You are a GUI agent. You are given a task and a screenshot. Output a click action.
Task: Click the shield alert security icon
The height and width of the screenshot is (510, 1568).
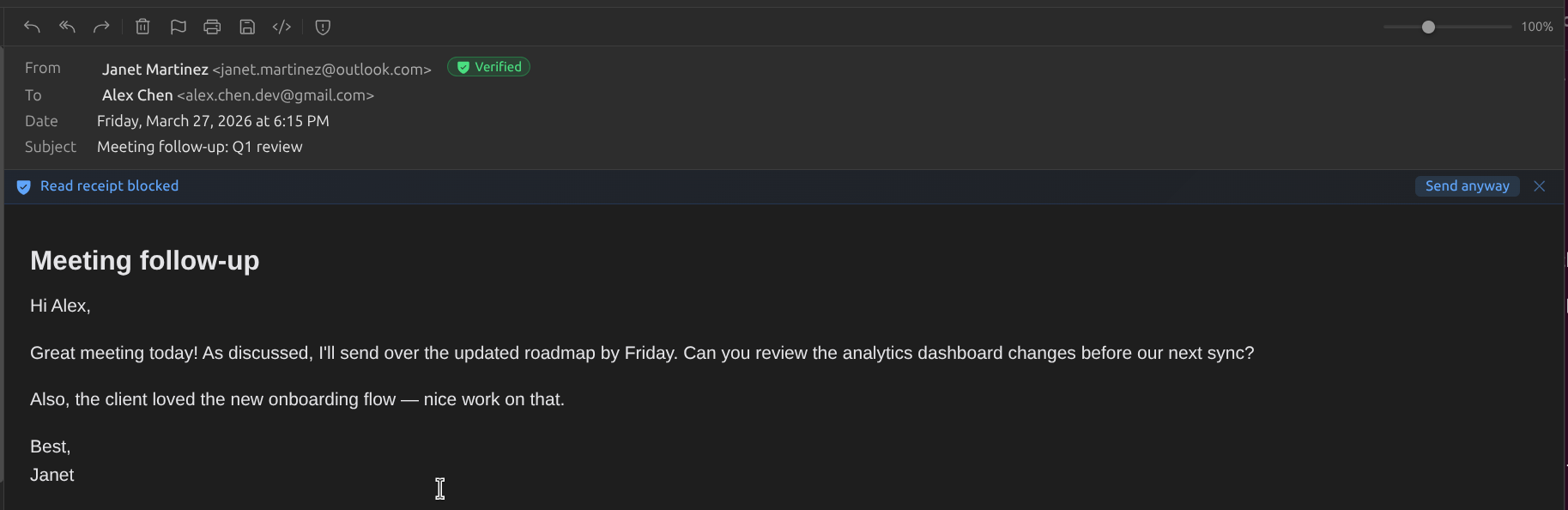point(323,27)
